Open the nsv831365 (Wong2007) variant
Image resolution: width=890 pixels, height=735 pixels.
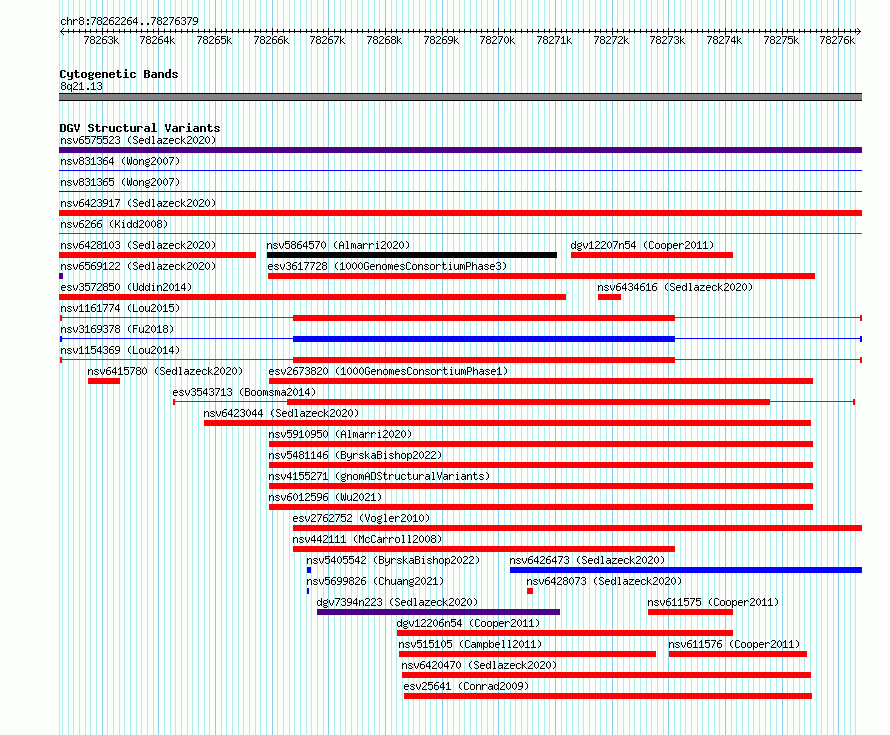(x=120, y=182)
